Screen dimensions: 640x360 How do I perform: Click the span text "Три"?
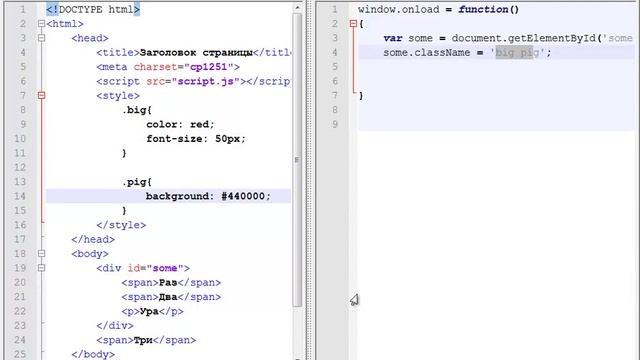(x=143, y=340)
